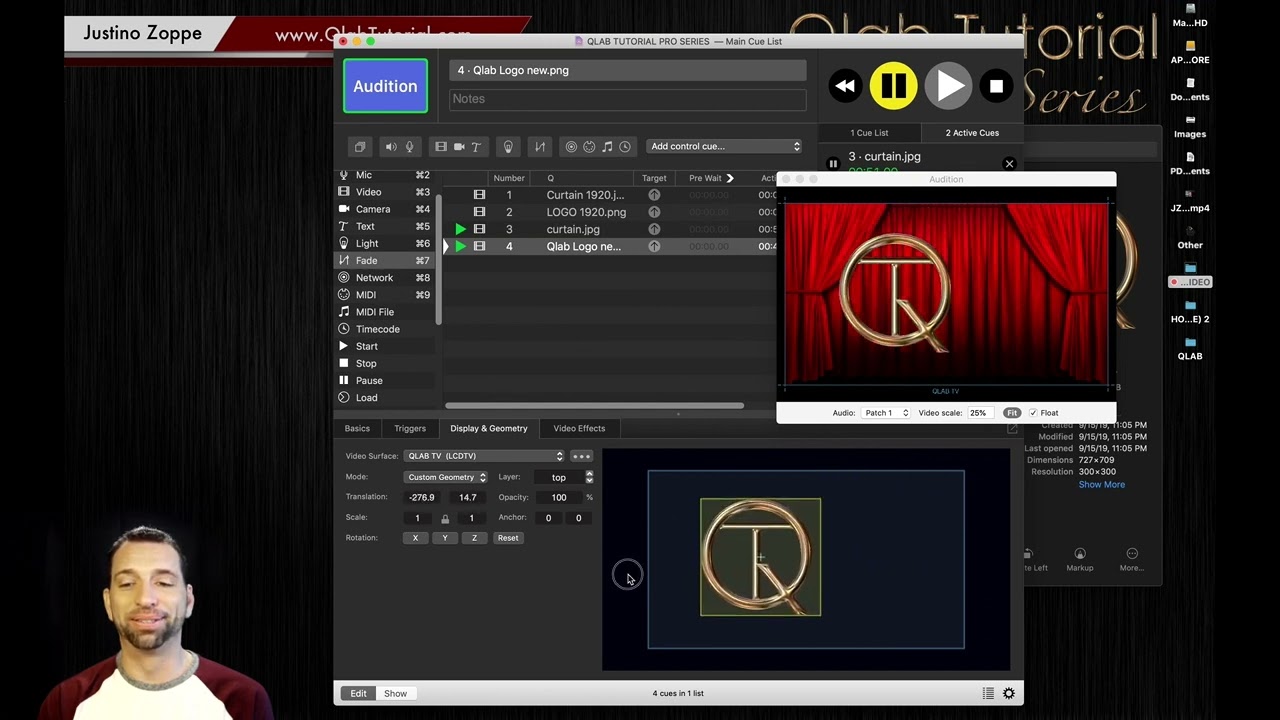Select Timecode in the cue sidebar
The width and height of the screenshot is (1280, 720).
[385, 329]
